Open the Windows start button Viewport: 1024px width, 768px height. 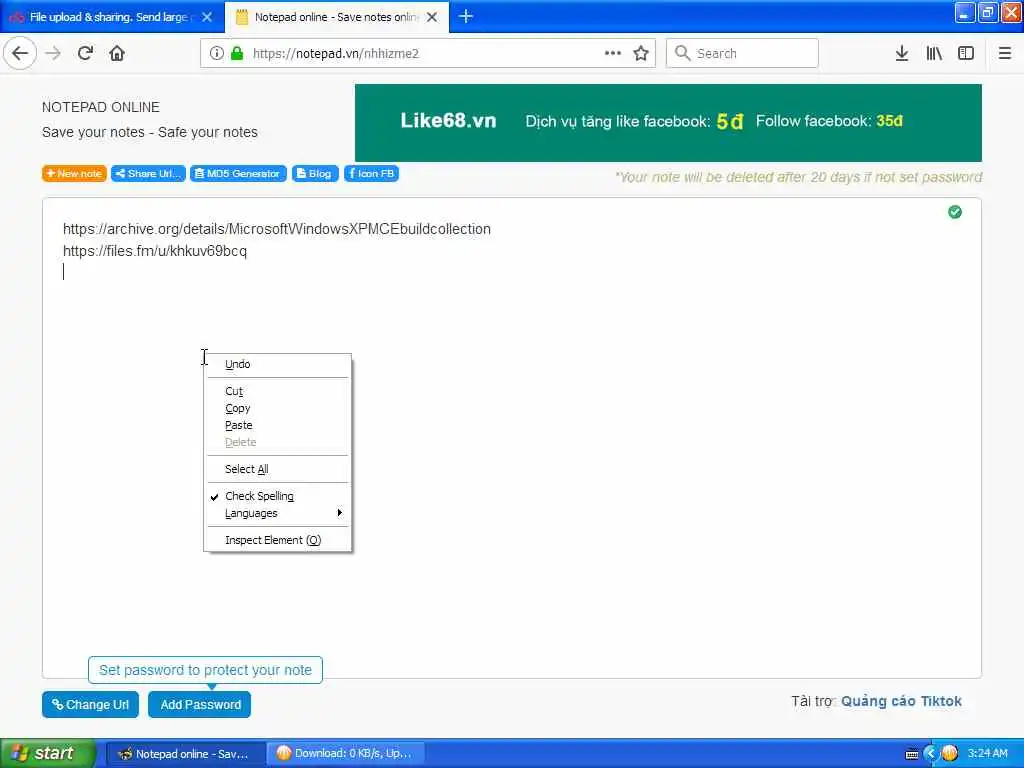pos(47,753)
